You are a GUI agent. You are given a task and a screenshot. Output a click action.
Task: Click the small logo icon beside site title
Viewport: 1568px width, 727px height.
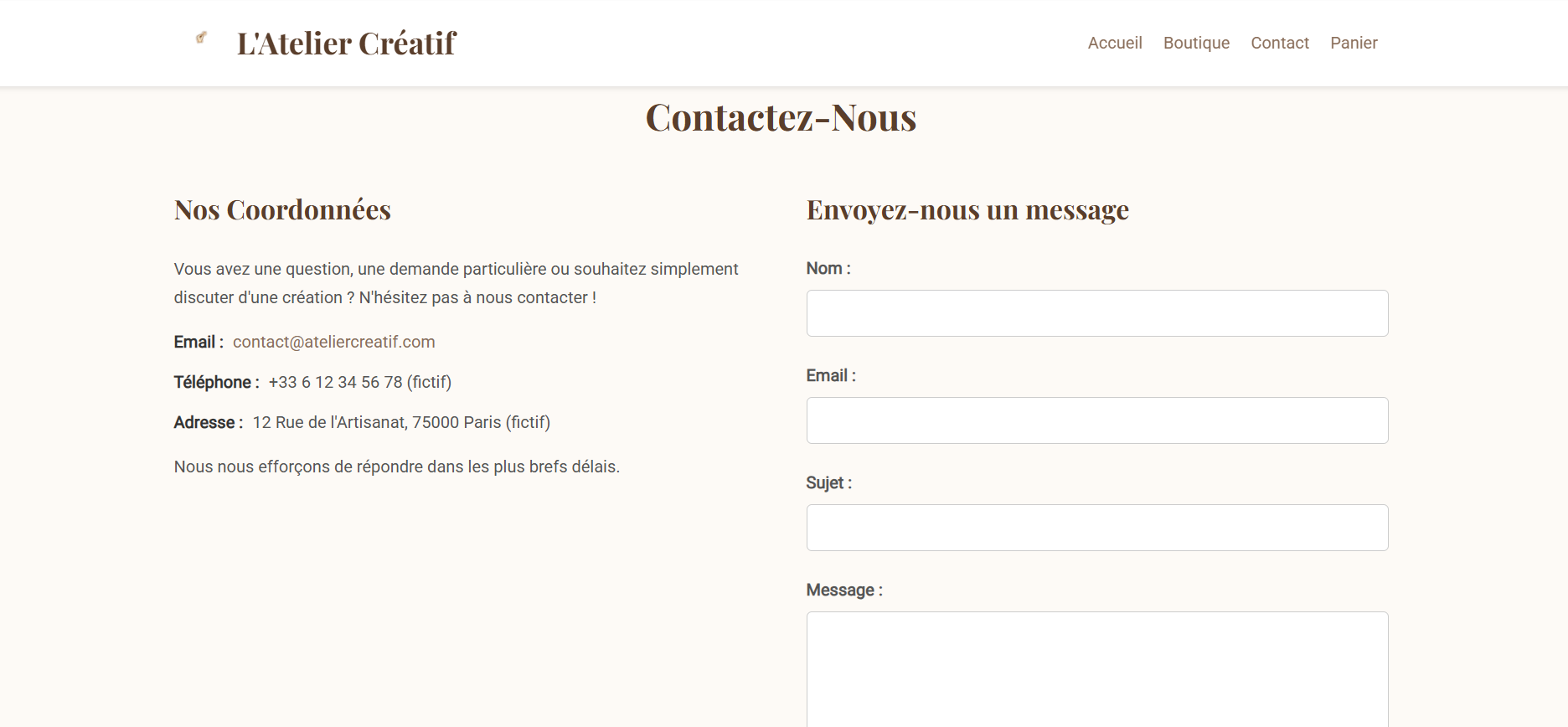point(201,38)
